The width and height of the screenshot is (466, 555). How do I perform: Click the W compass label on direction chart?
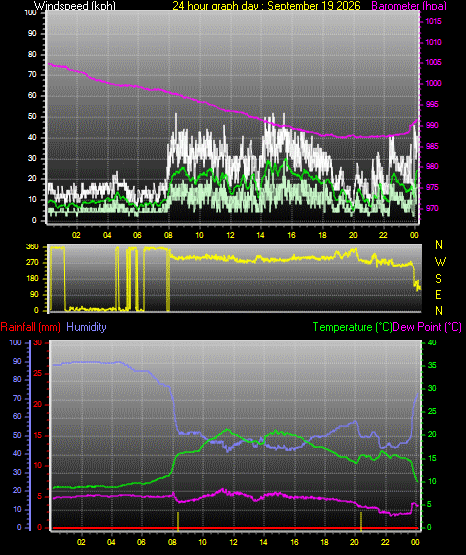(x=440, y=262)
